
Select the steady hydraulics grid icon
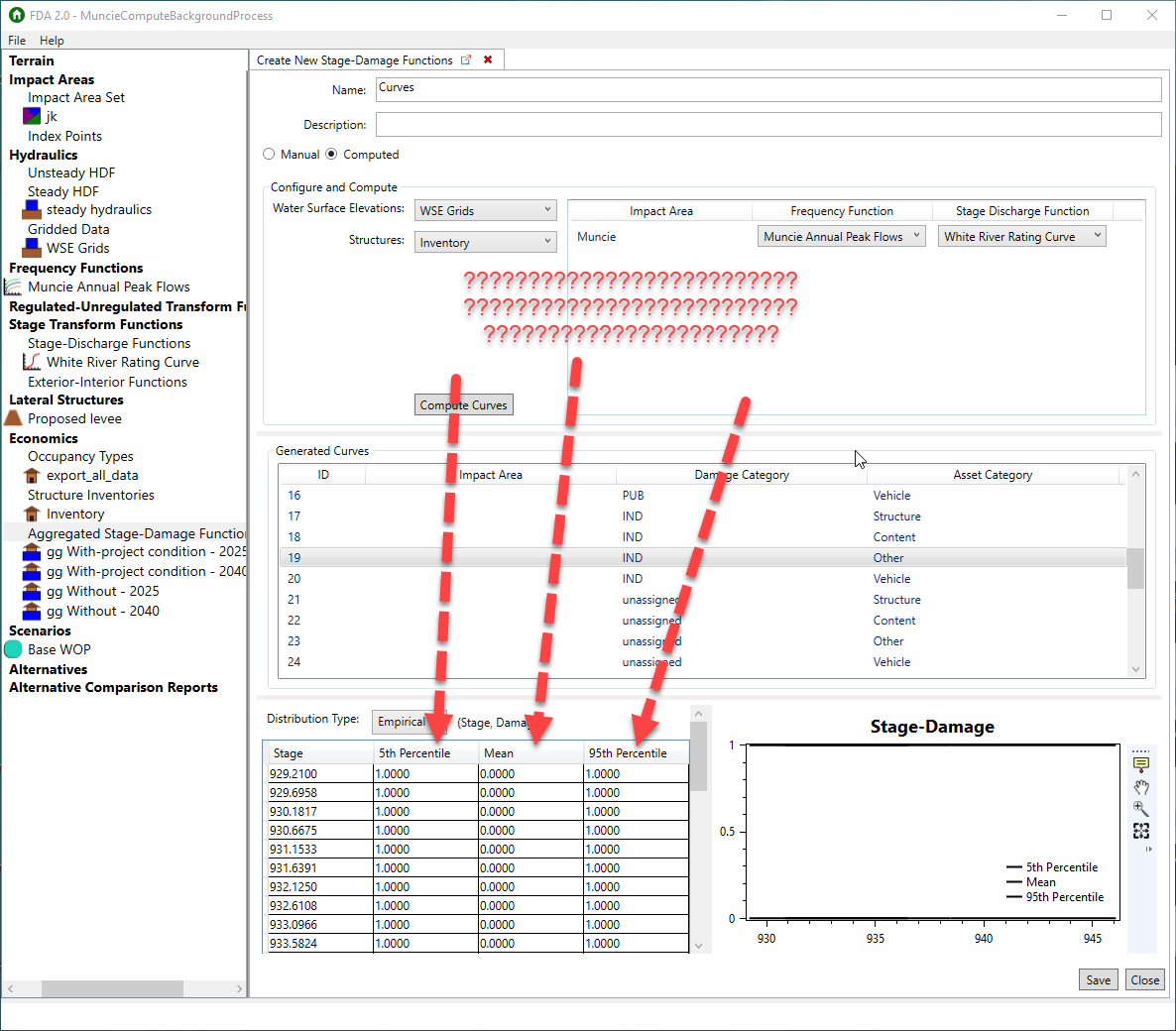coord(34,209)
